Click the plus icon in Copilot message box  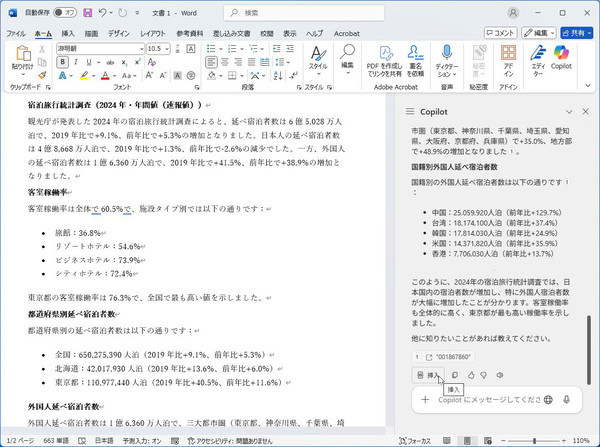coord(425,400)
